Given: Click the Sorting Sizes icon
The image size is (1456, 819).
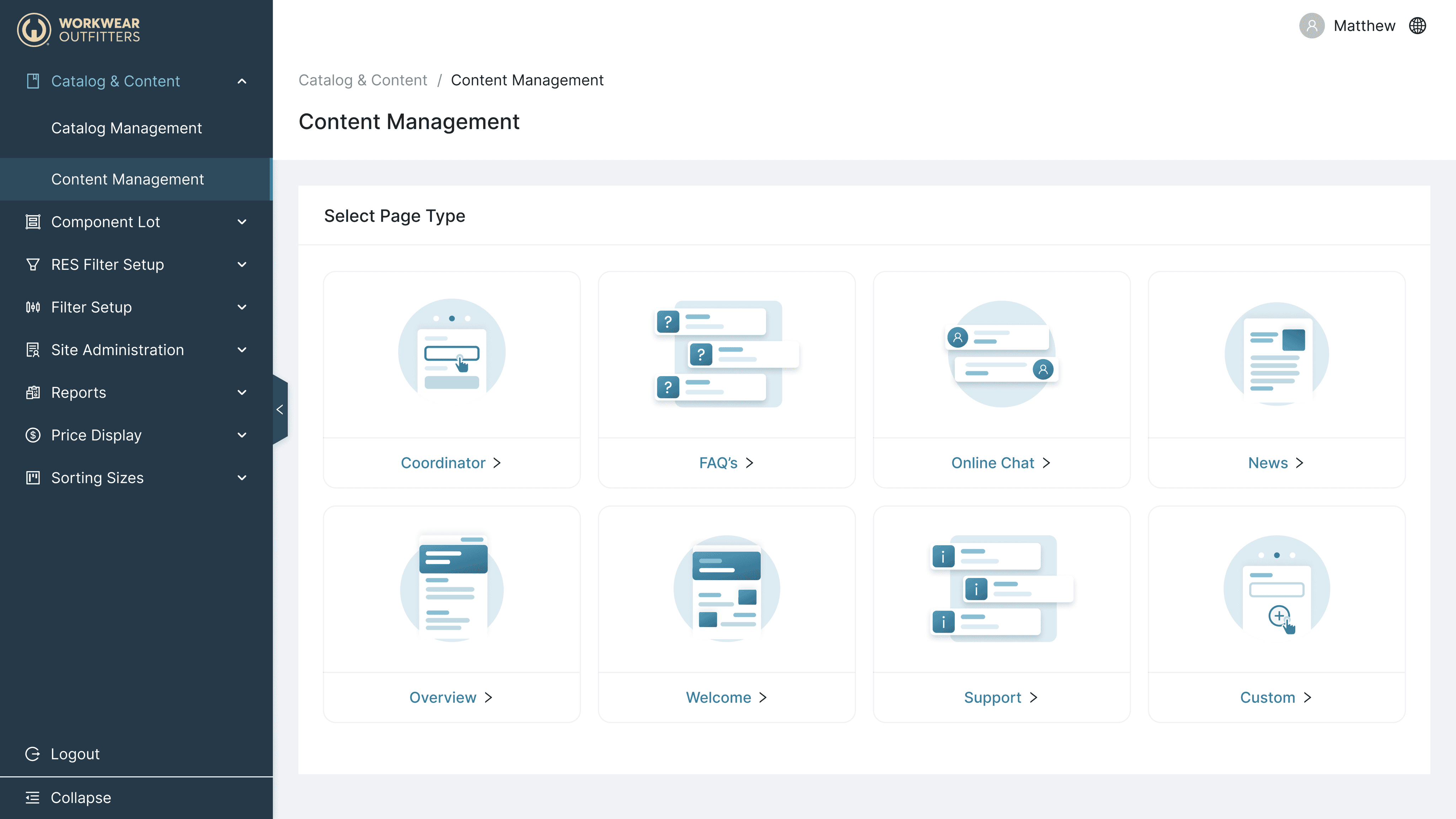Looking at the screenshot, I should tap(33, 478).
